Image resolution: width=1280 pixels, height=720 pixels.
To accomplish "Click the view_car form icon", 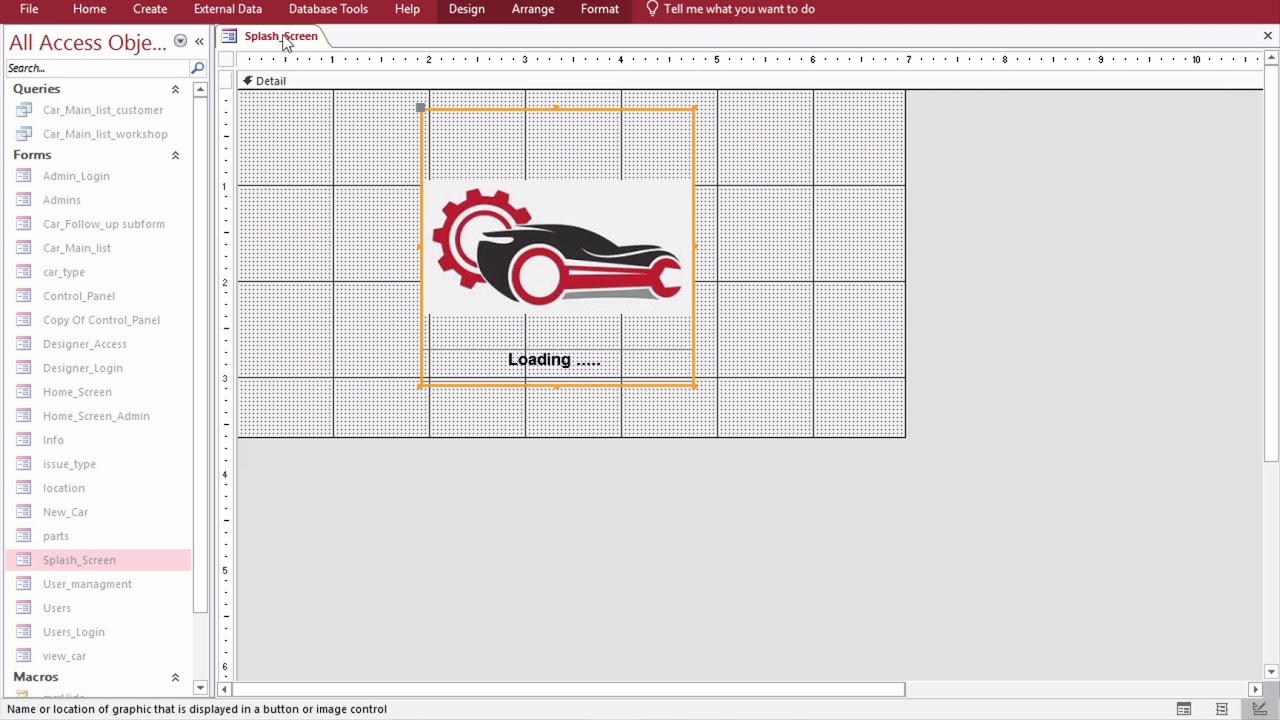I will (24, 656).
